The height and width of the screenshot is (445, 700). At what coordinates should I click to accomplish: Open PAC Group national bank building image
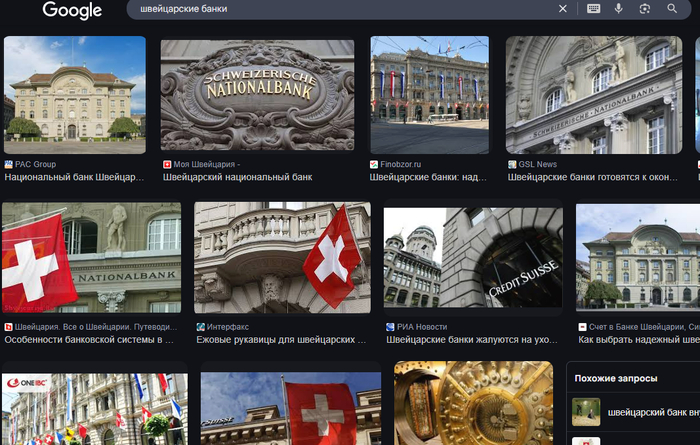75,95
